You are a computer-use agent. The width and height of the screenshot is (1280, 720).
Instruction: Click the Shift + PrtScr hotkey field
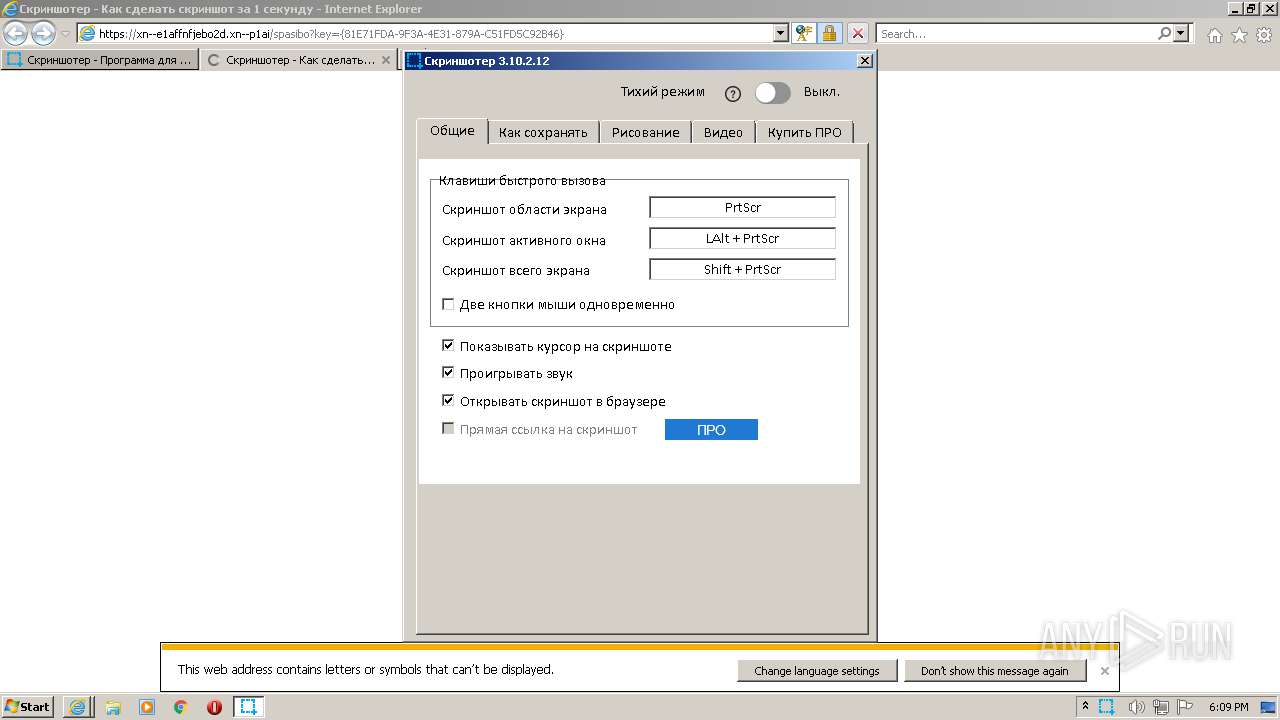pyautogui.click(x=742, y=269)
